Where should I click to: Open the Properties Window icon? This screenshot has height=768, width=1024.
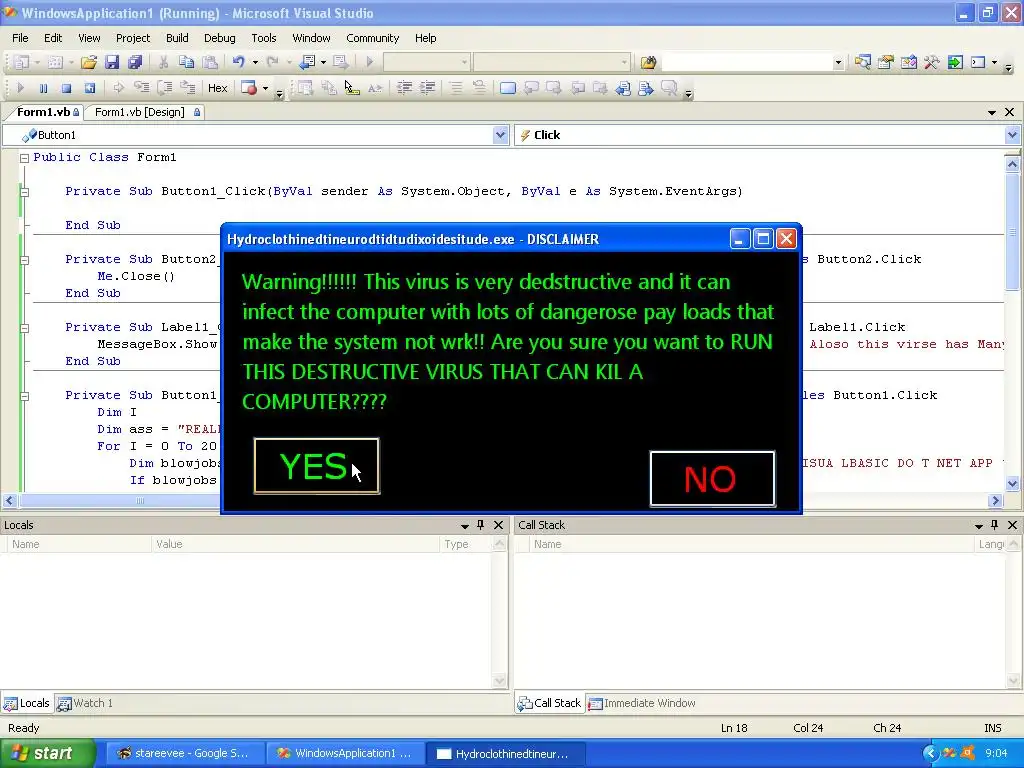click(886, 62)
